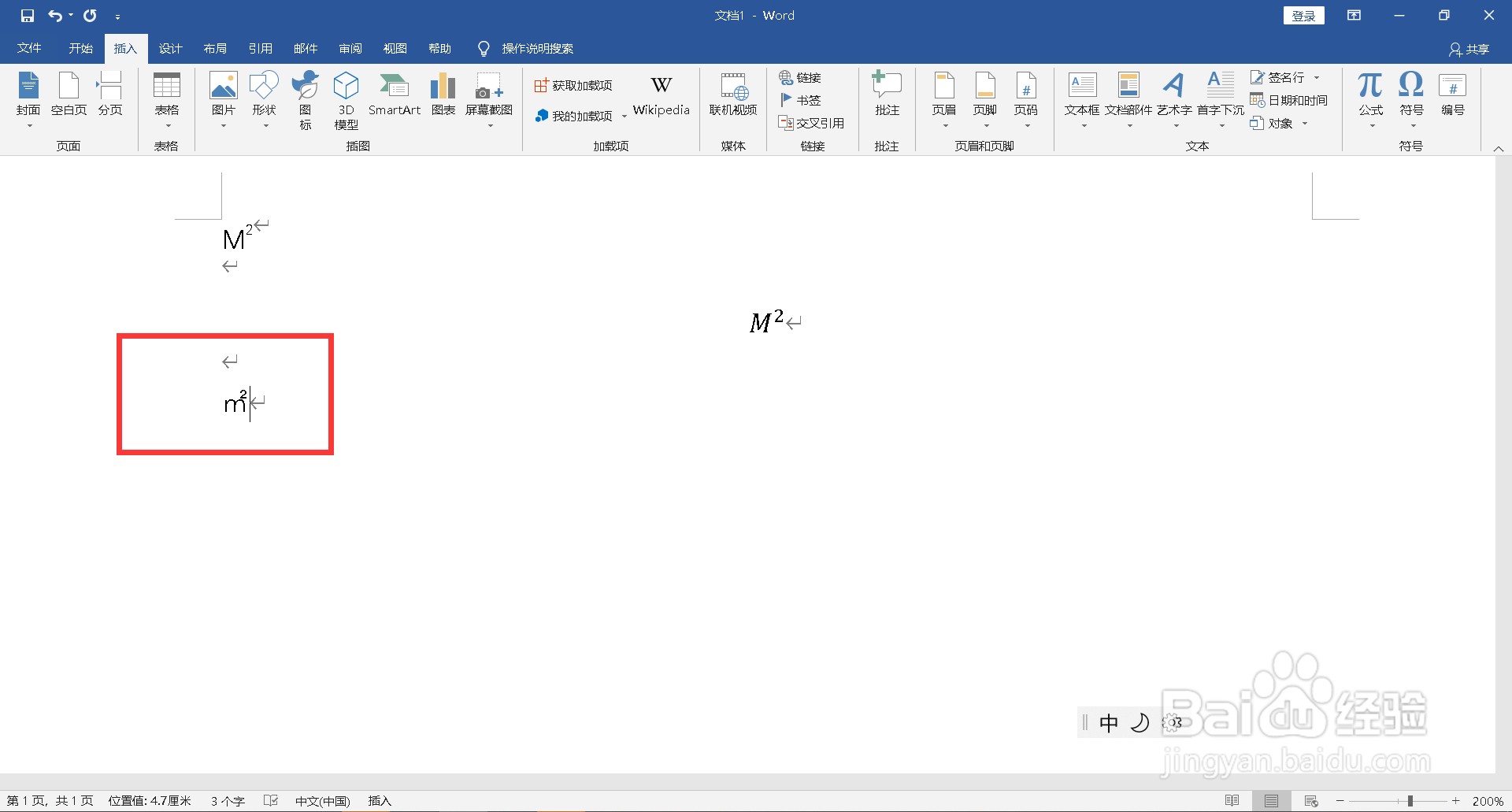The width and height of the screenshot is (1512, 812).
Task: Insert an equation (公式)
Action: 1371,100
